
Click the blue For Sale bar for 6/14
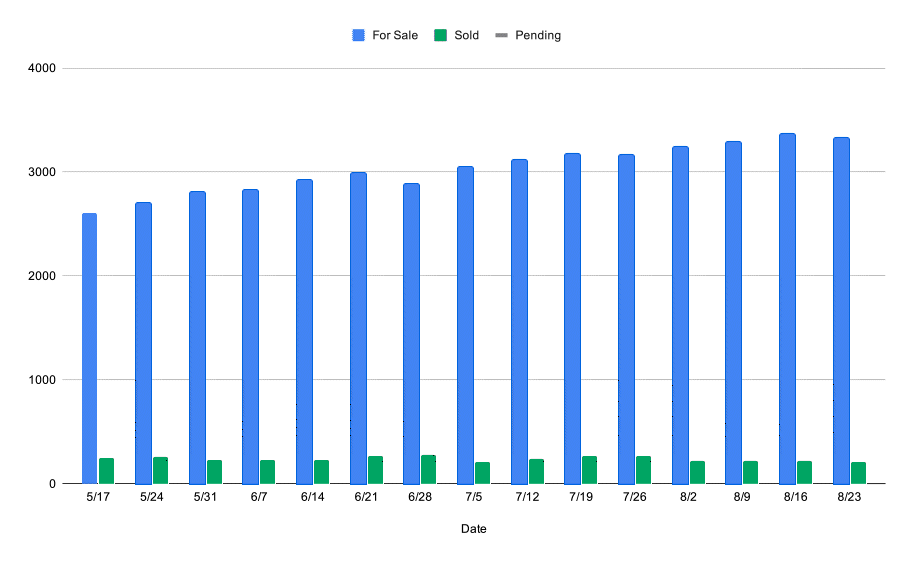click(304, 332)
